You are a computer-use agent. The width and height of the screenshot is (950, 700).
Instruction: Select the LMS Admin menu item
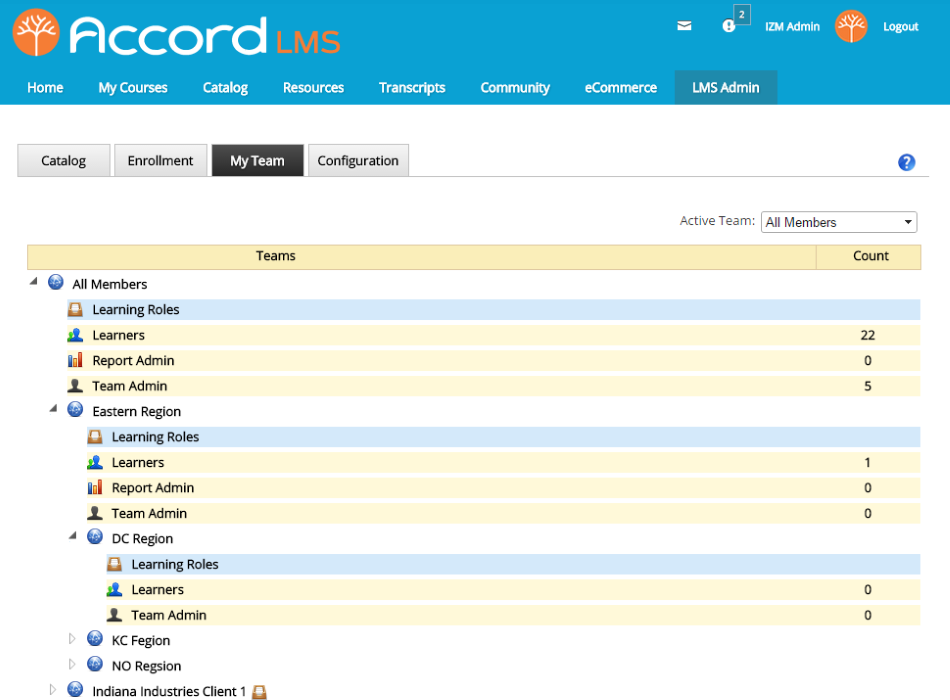[726, 88]
